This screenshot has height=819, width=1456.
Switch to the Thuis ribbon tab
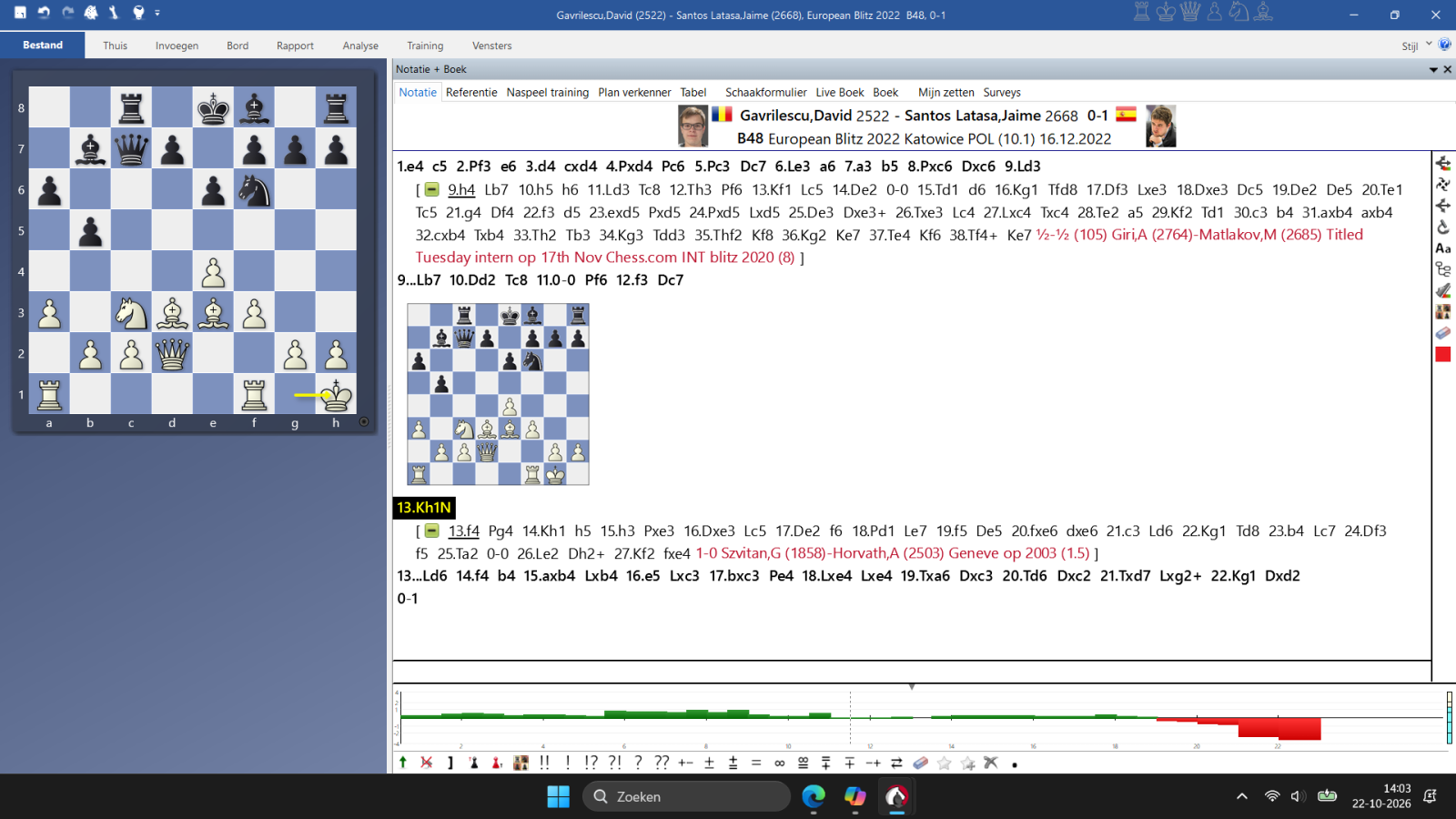click(115, 45)
